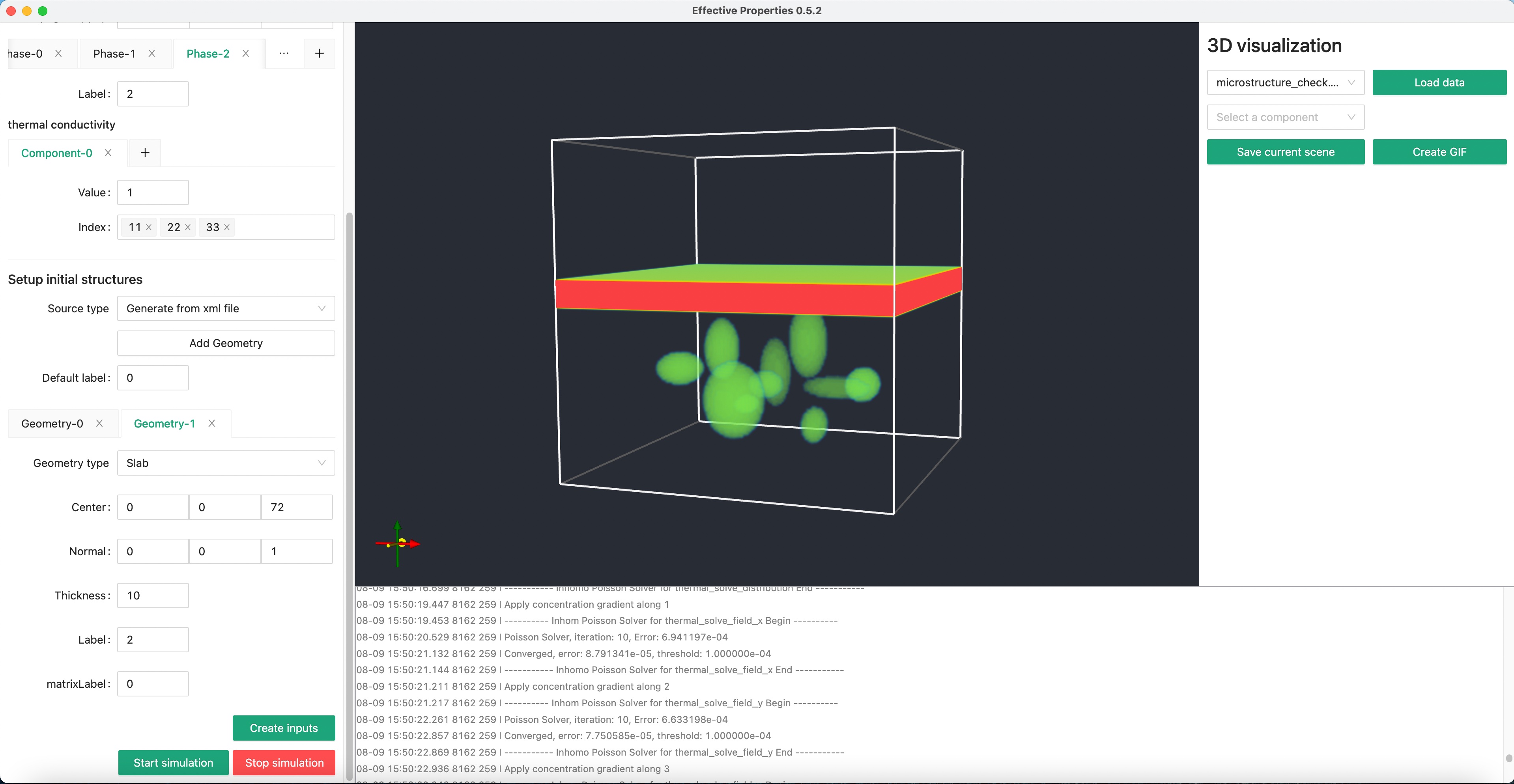Delete the Geometry-1 tab
The image size is (1514, 784).
point(211,423)
